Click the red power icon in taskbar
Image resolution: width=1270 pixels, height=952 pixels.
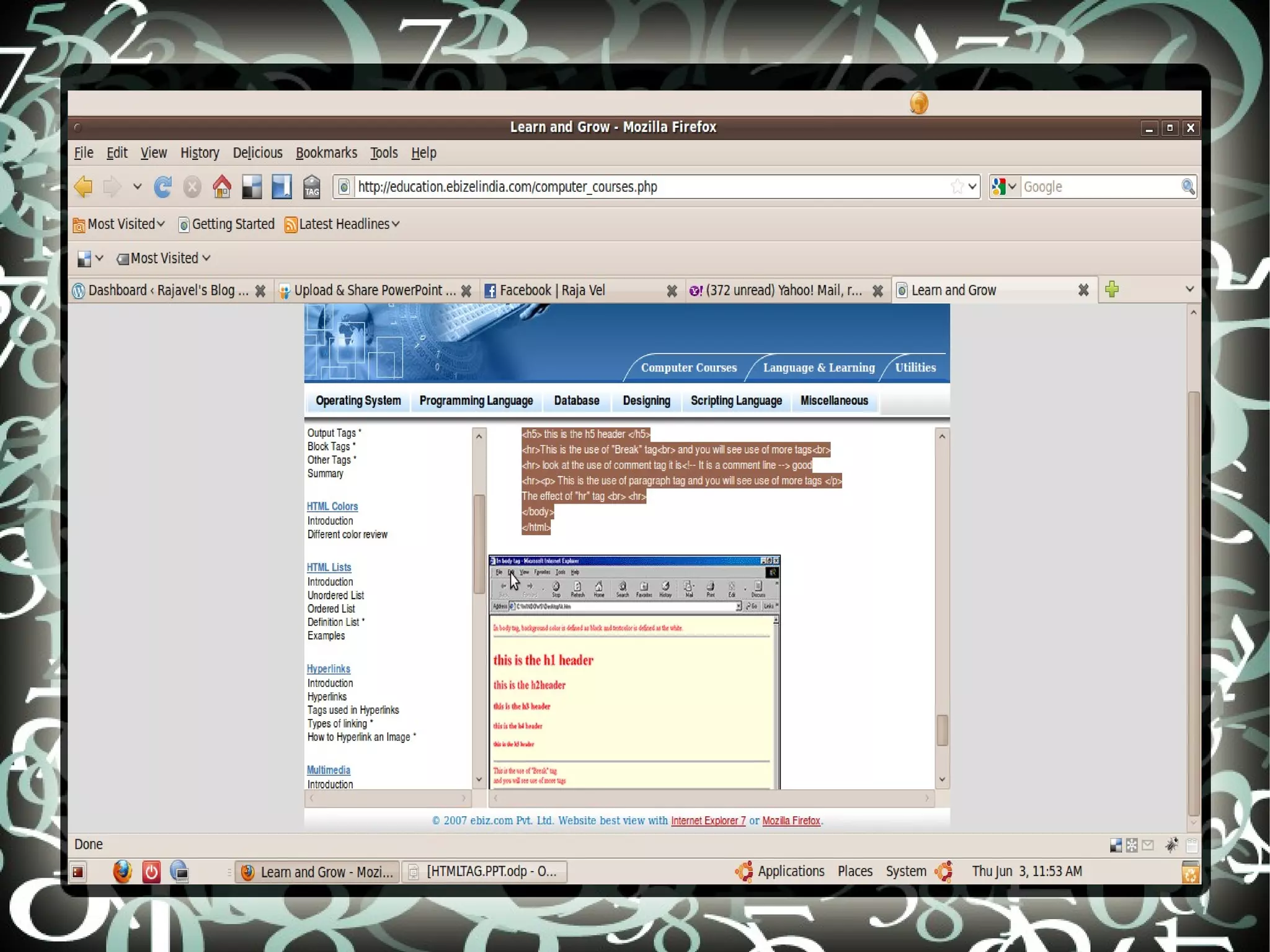pos(151,872)
